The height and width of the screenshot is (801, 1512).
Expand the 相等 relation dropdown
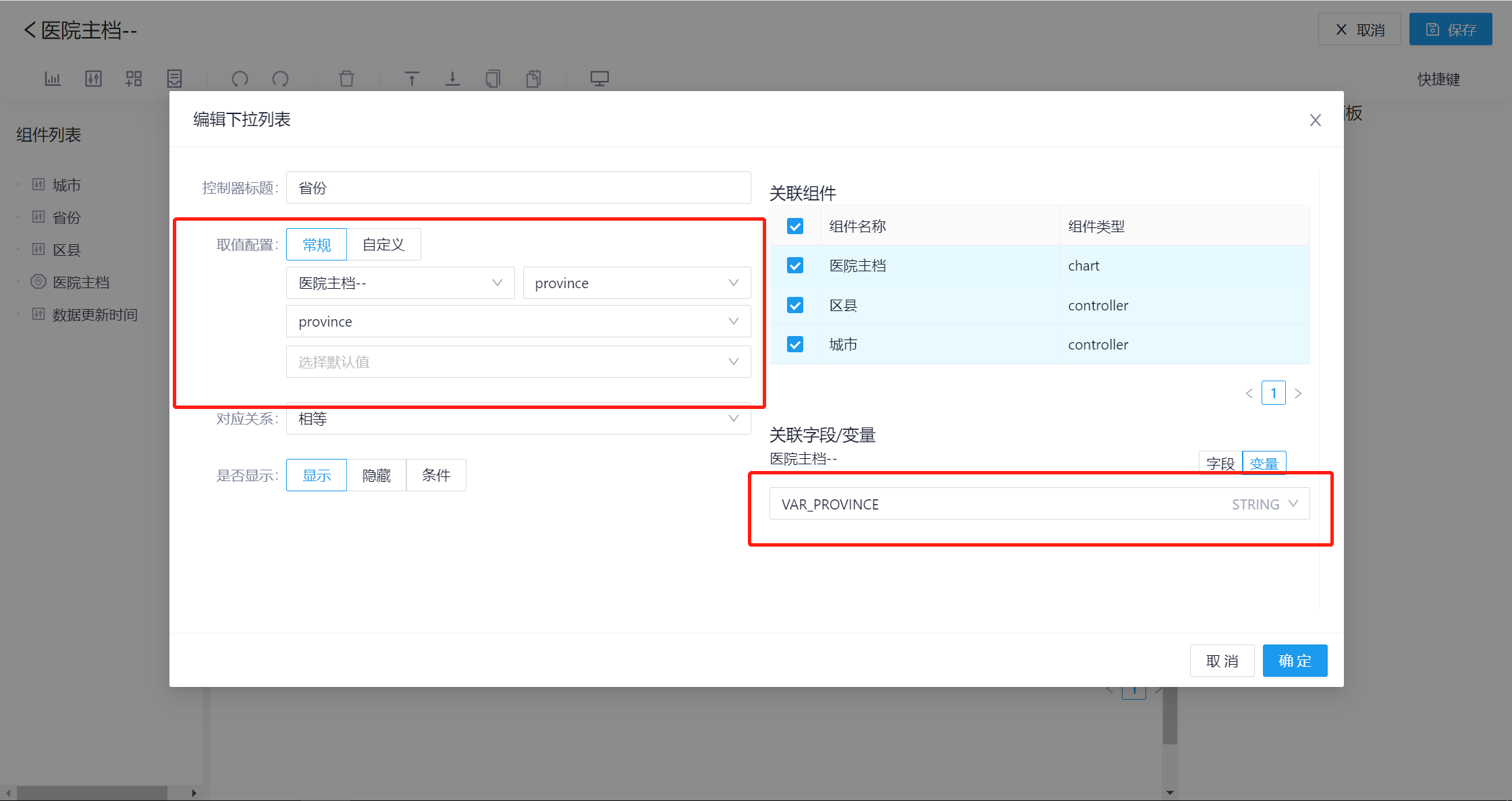point(518,419)
